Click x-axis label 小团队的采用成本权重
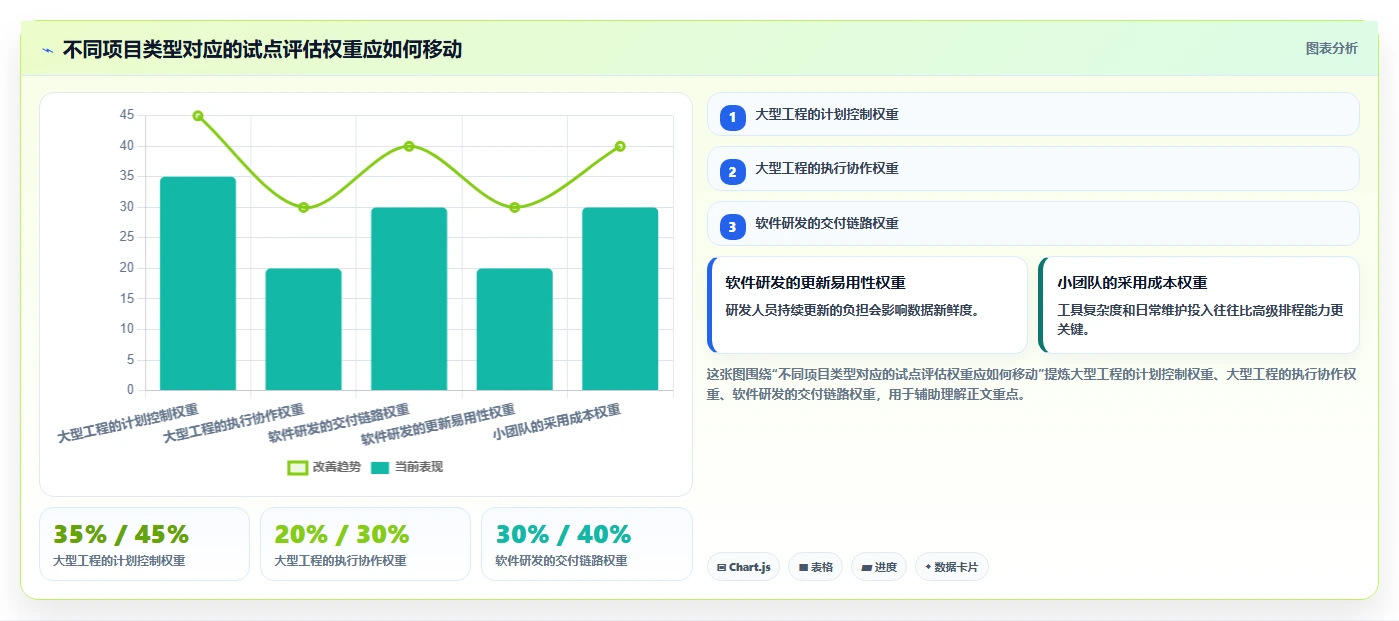The image size is (1399, 621). 557,423
